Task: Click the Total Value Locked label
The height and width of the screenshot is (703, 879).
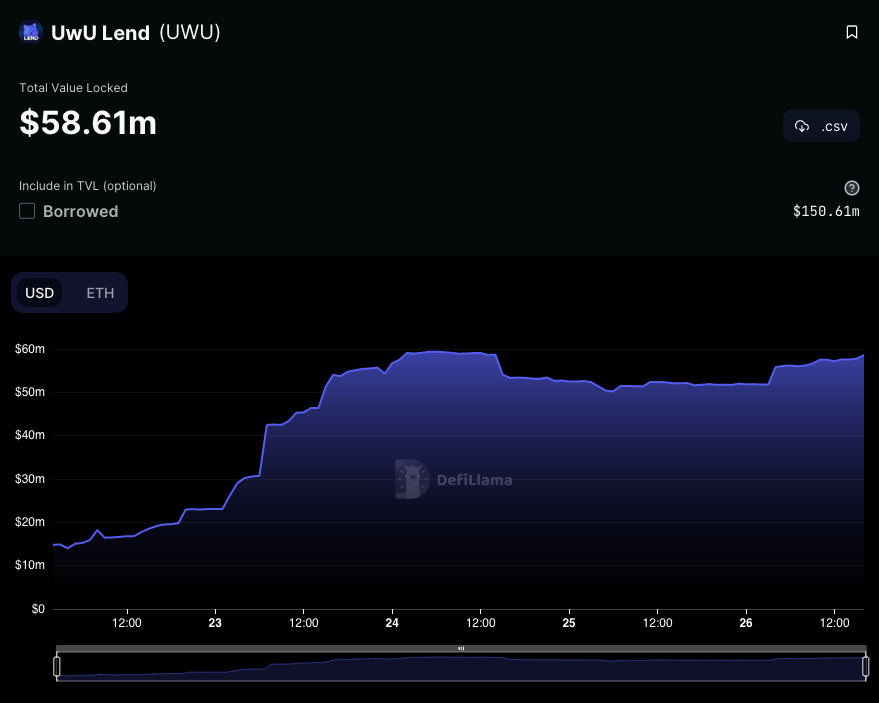Action: tap(73, 87)
